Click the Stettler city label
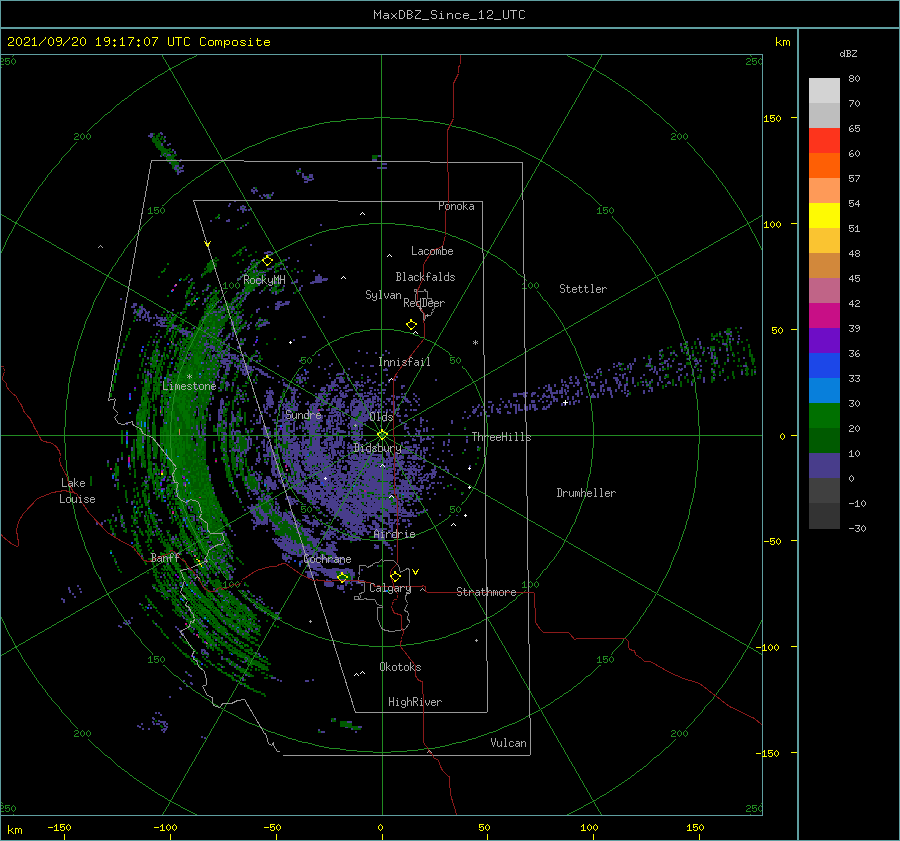 (583, 289)
